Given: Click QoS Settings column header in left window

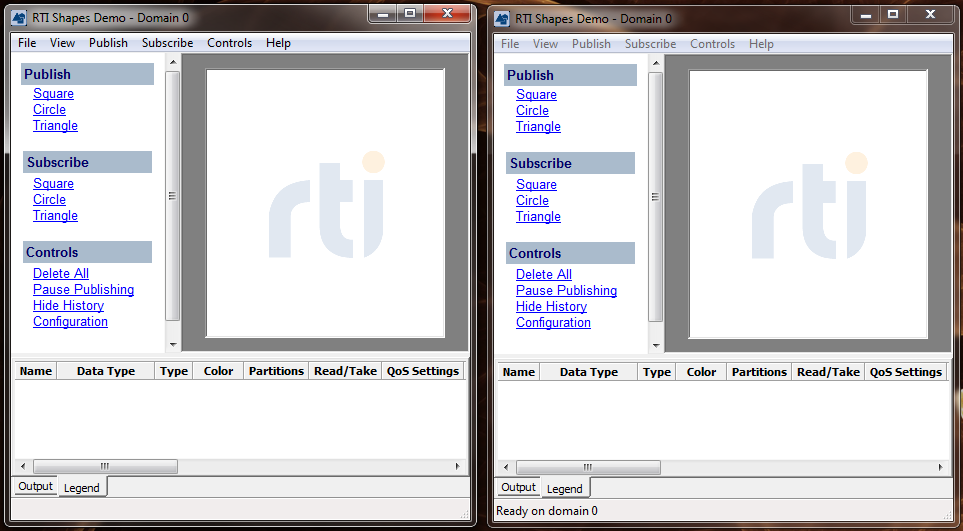Looking at the screenshot, I should coord(423,371).
